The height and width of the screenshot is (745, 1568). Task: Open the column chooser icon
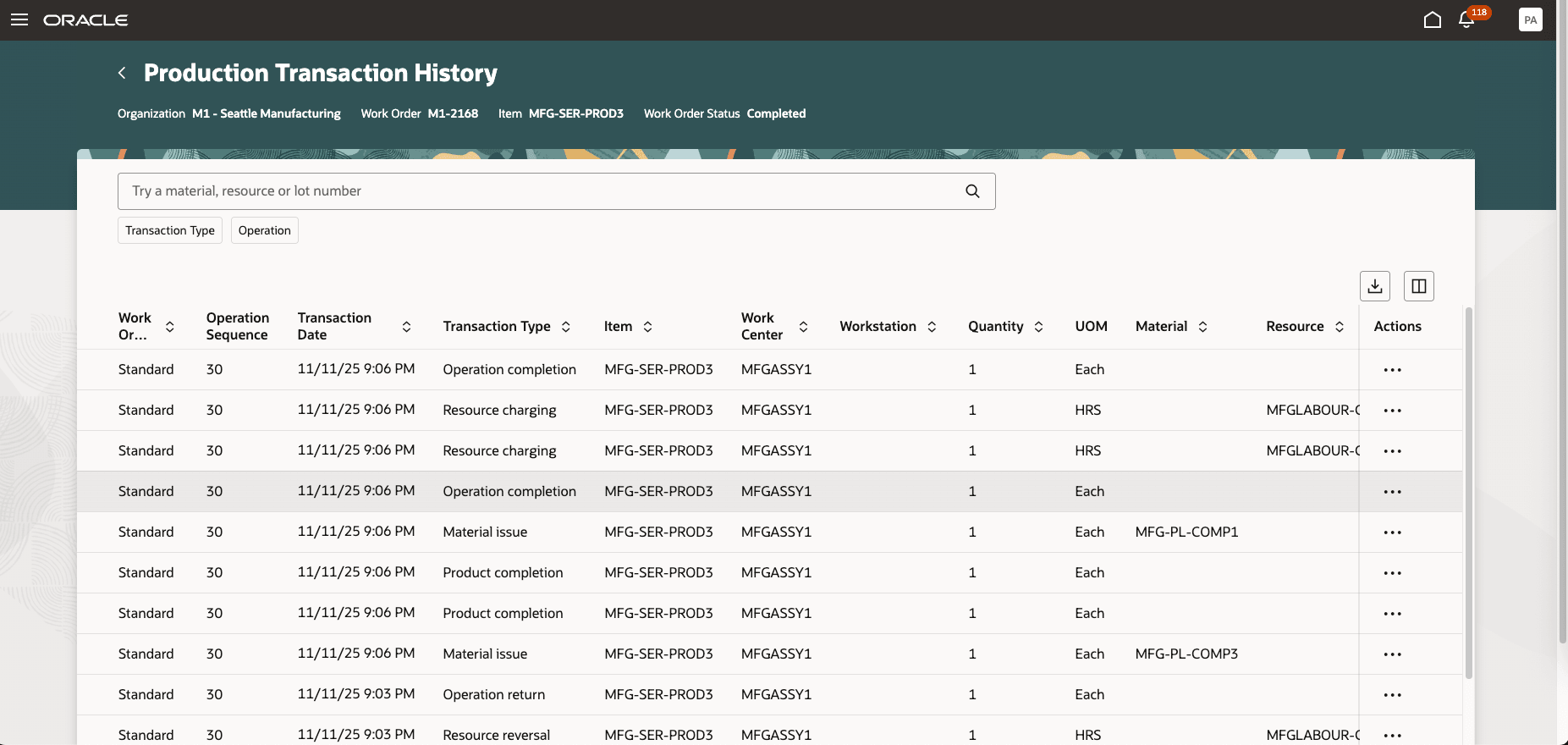tap(1418, 286)
